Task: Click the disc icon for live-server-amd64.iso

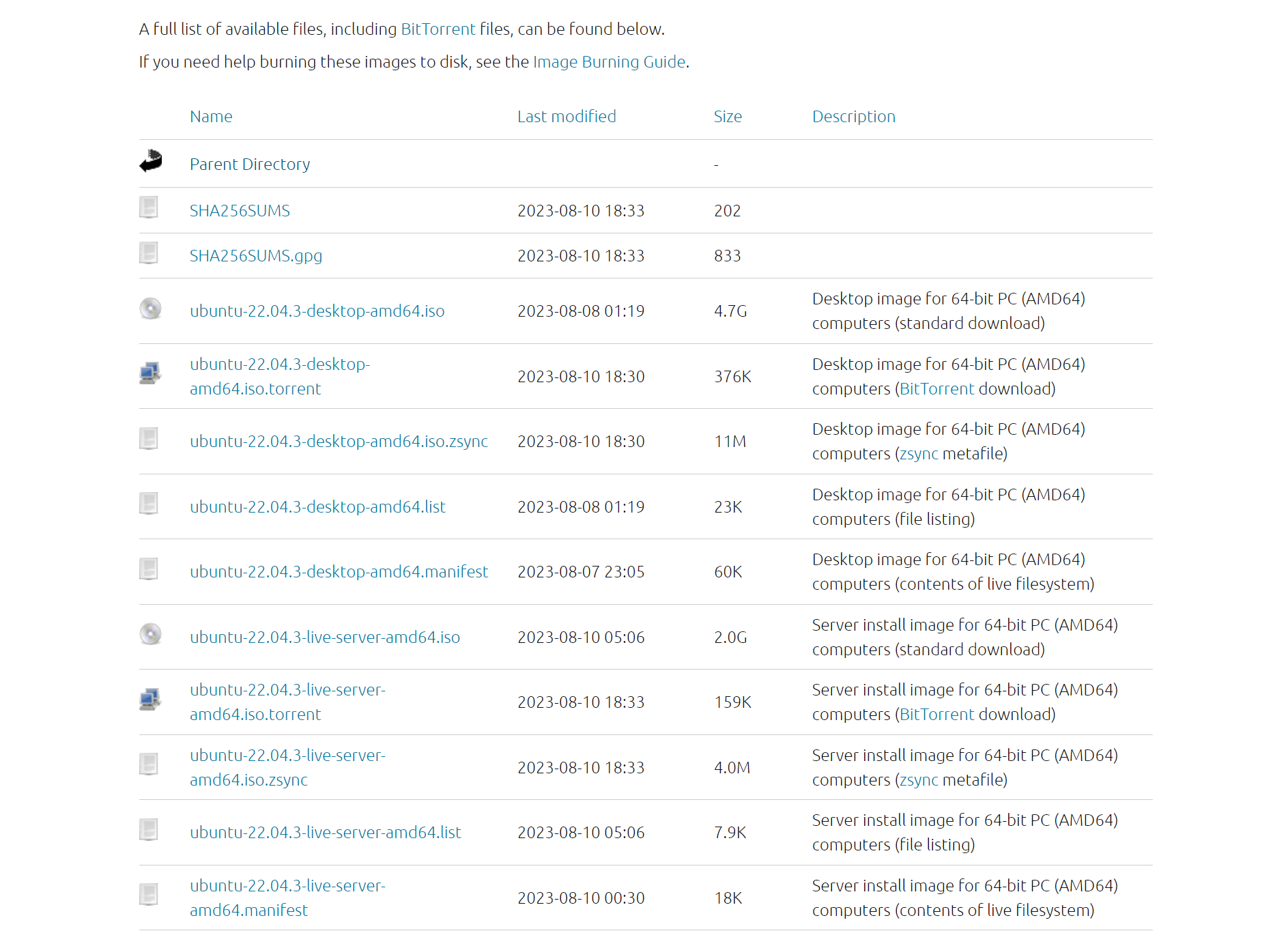Action: (x=150, y=634)
